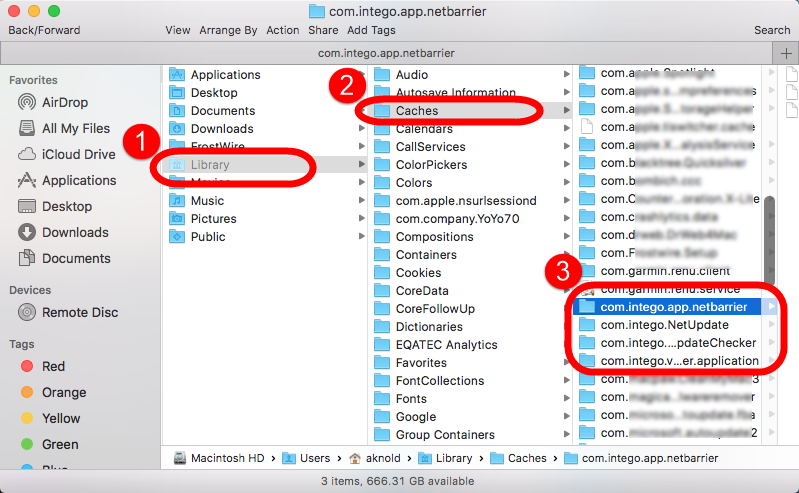Screen dimensions: 799x493
Task: Click the View toolbar item
Action: click(178, 30)
